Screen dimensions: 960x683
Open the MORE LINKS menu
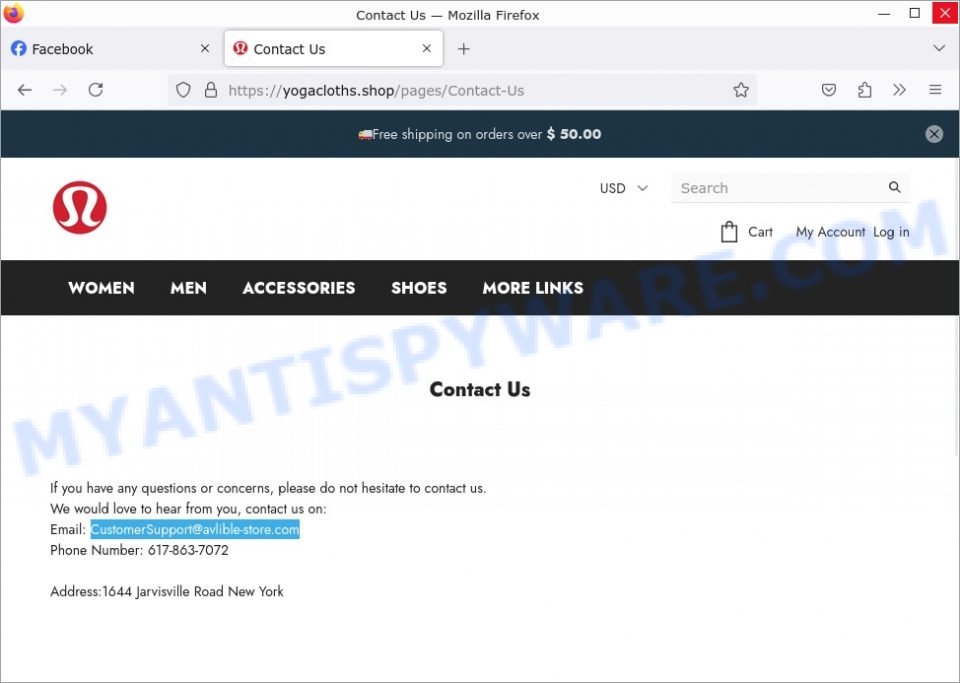click(x=533, y=288)
